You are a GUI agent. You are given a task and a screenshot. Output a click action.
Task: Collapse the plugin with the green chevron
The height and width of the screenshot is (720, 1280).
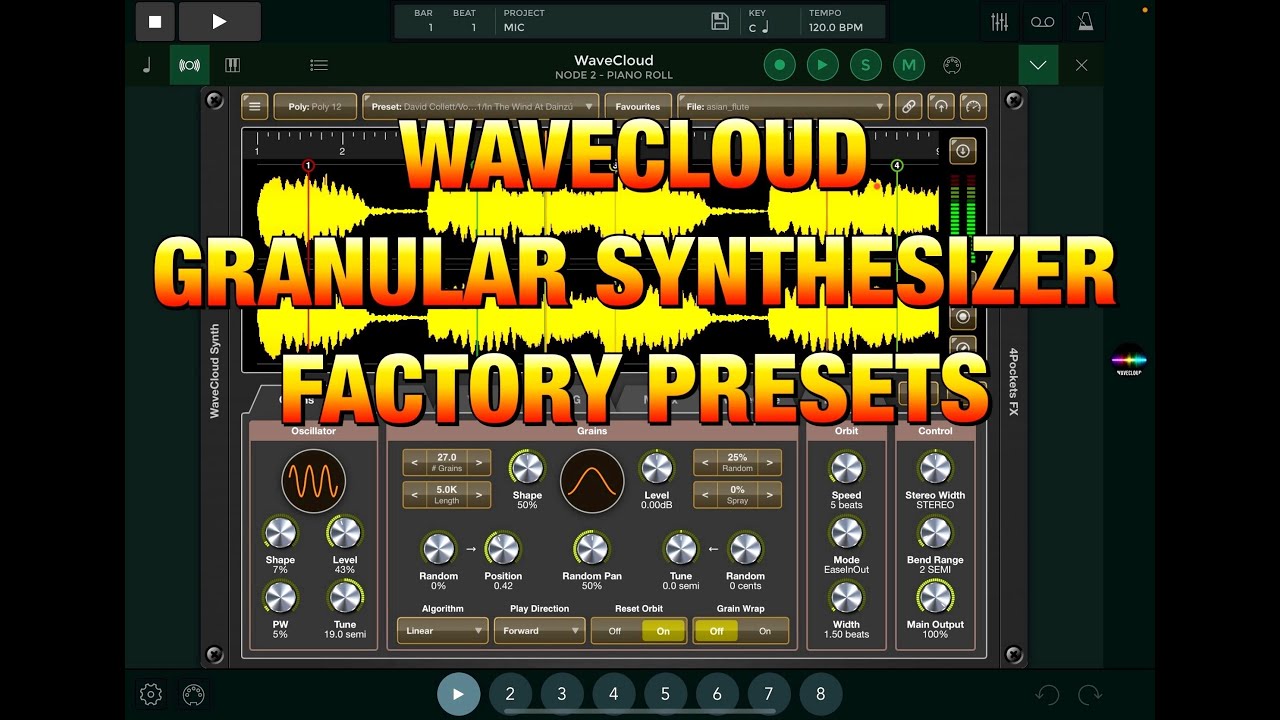(x=1038, y=65)
